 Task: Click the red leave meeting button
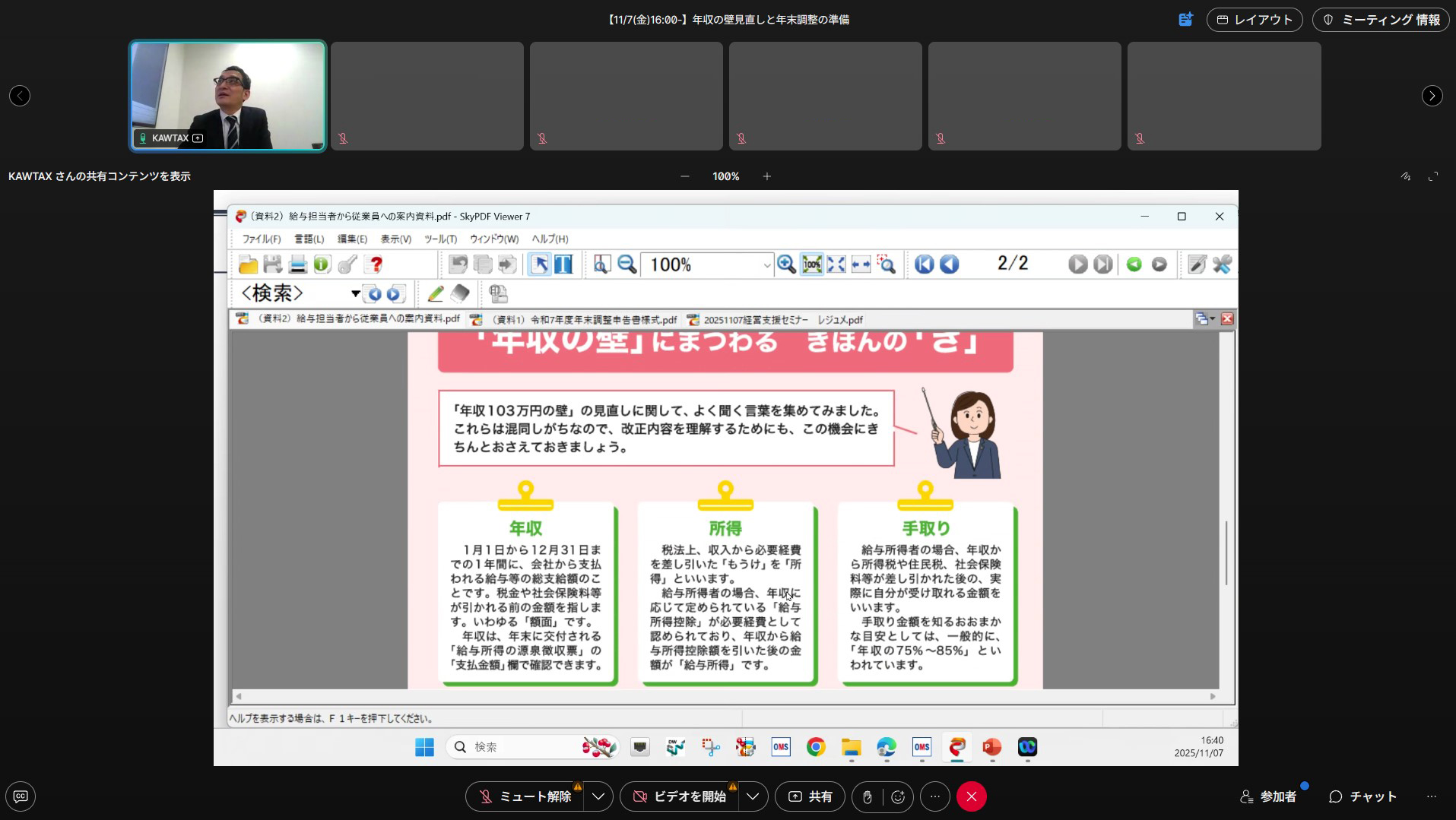[971, 796]
